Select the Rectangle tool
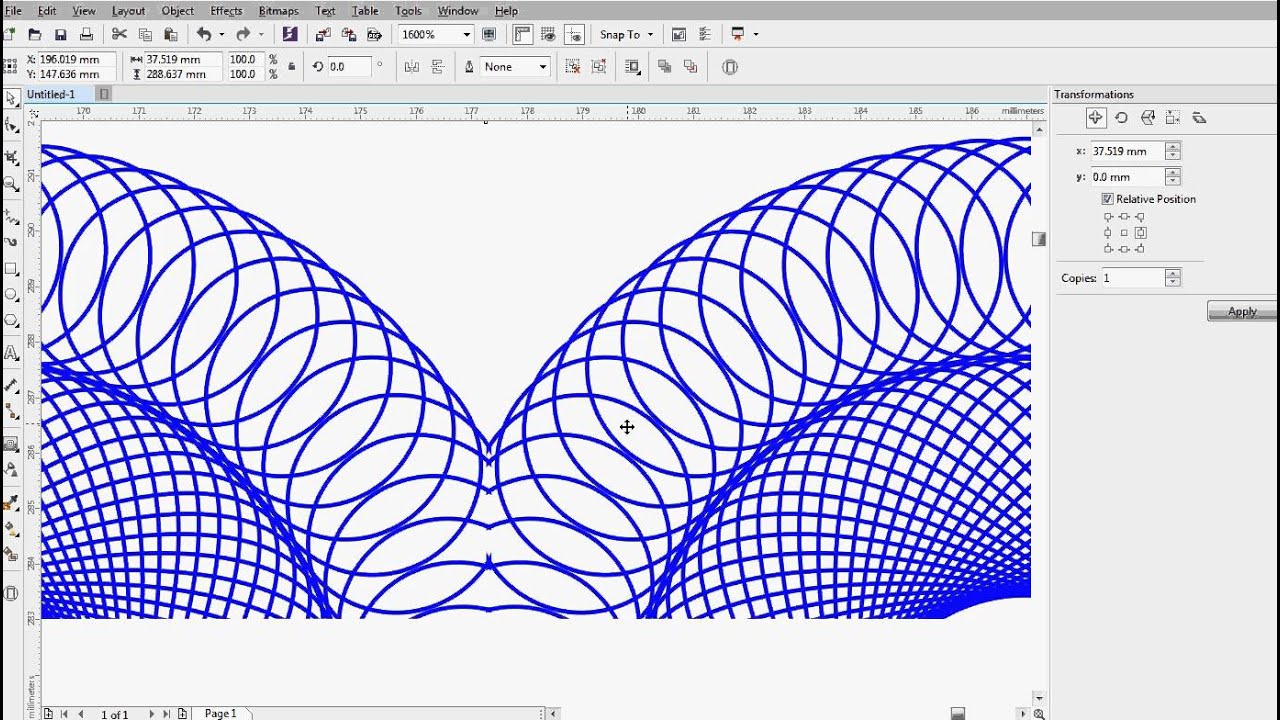 coord(11,269)
